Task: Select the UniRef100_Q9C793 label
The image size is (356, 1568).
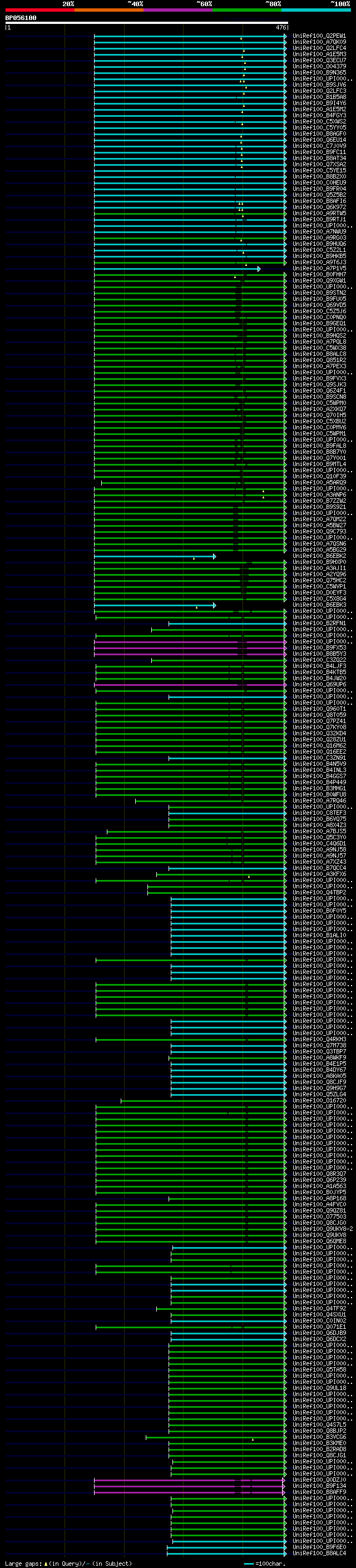Action: pos(319,531)
